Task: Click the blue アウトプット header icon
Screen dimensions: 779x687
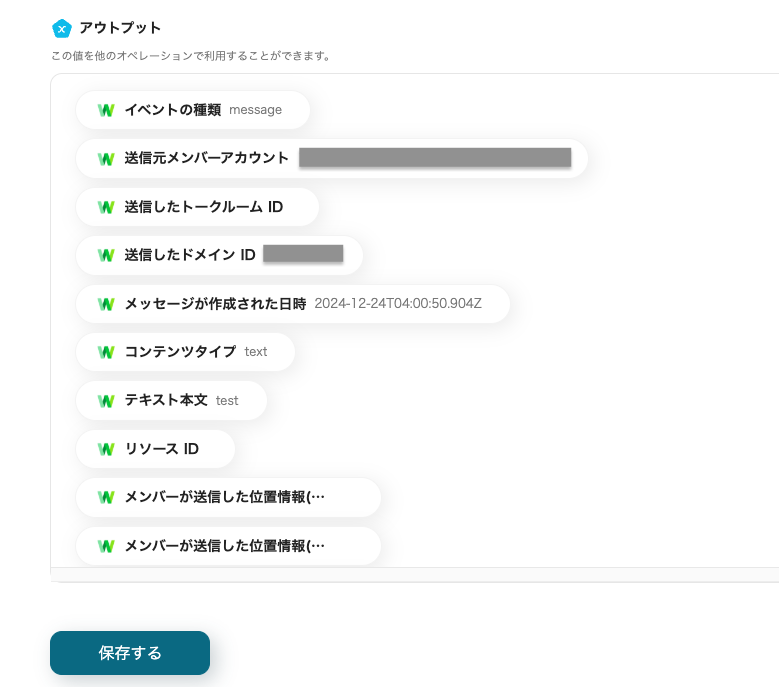Action: [x=62, y=28]
